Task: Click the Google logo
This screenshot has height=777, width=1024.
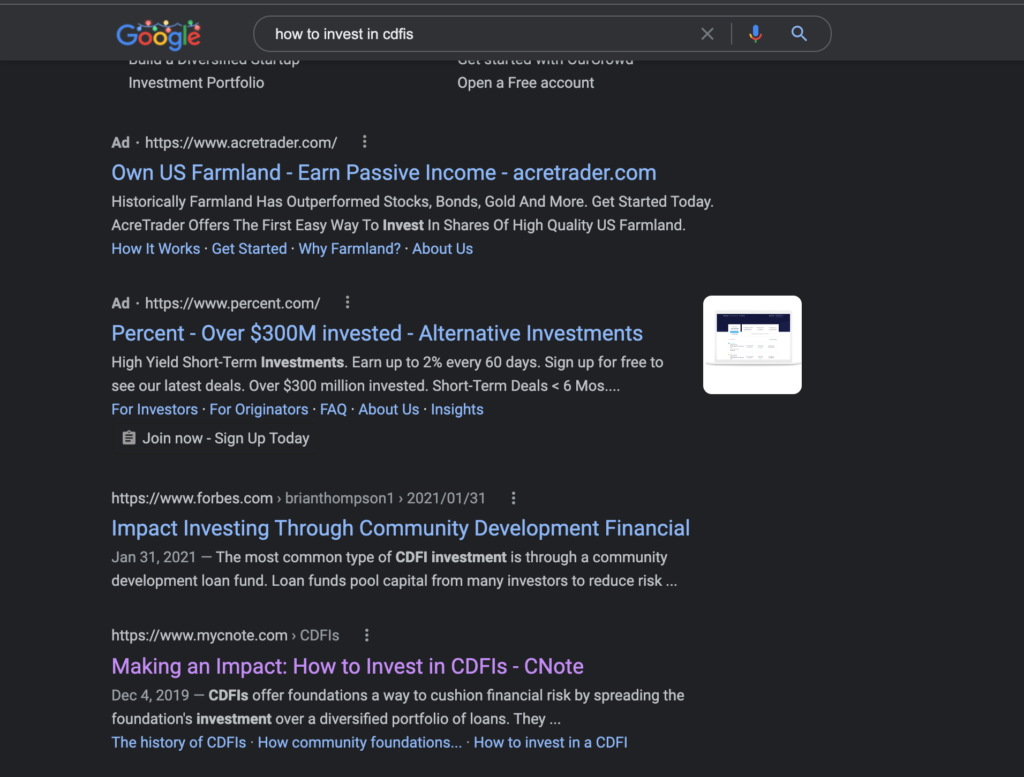Action: (158, 35)
